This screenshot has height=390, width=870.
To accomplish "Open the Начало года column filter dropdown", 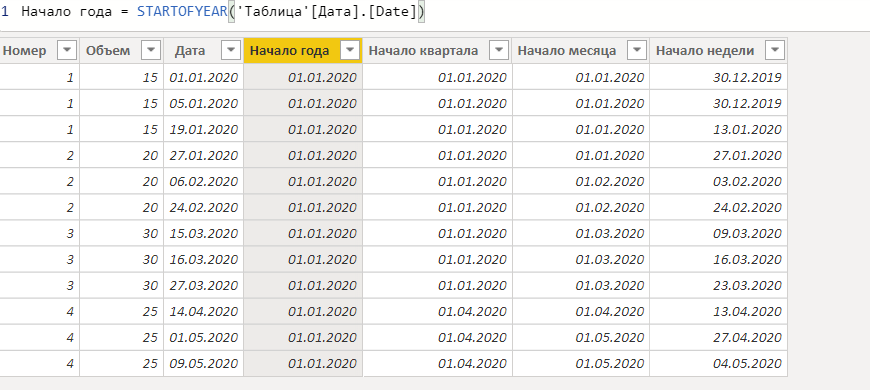I will 350,50.
